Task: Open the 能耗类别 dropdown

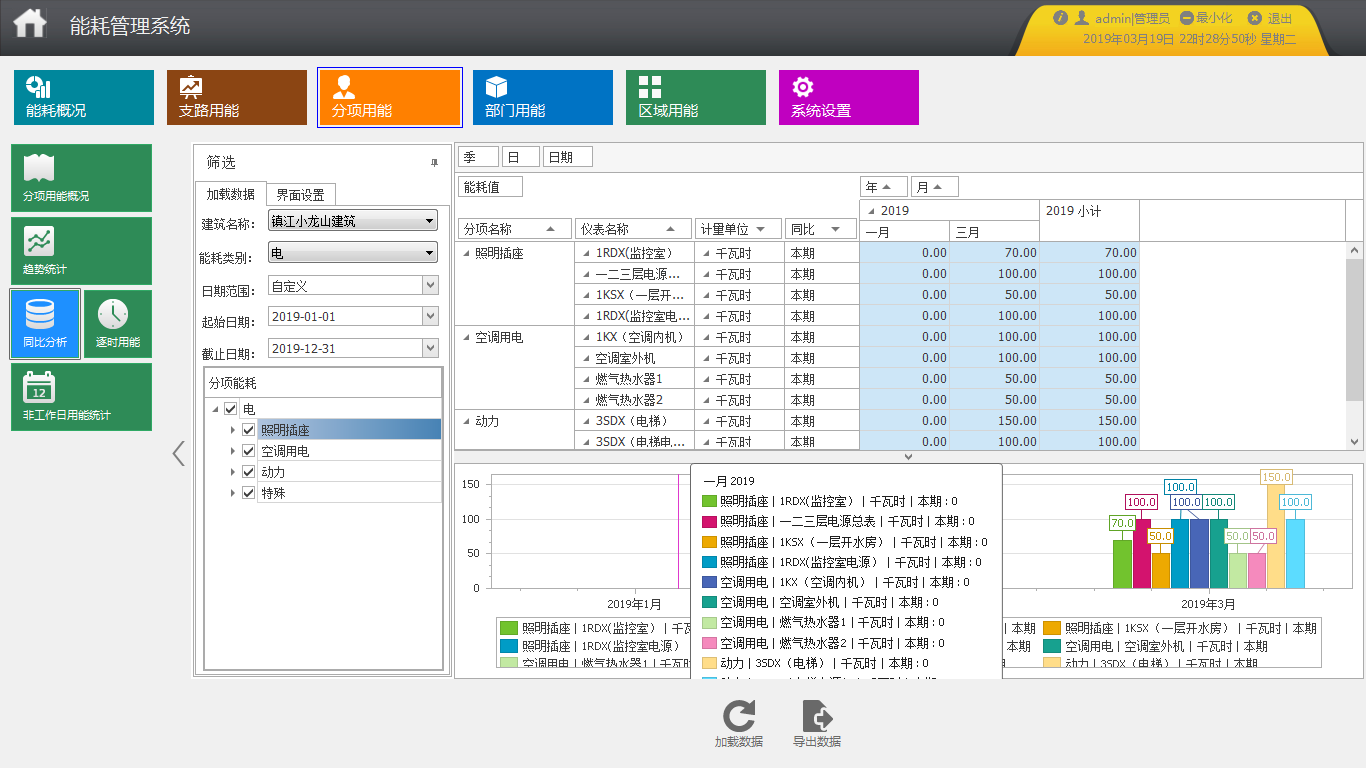Action: tap(430, 253)
